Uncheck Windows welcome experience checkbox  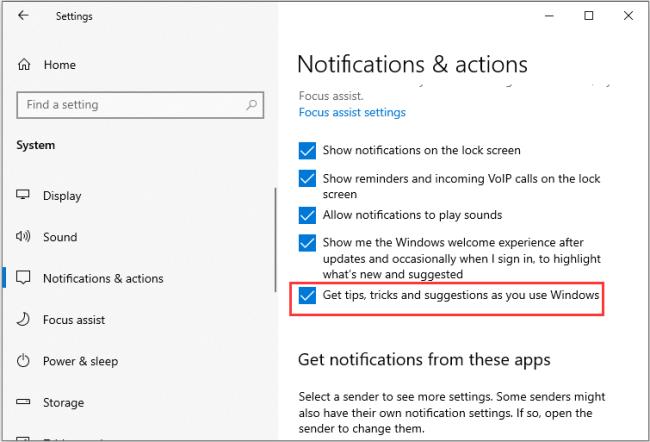(x=308, y=243)
